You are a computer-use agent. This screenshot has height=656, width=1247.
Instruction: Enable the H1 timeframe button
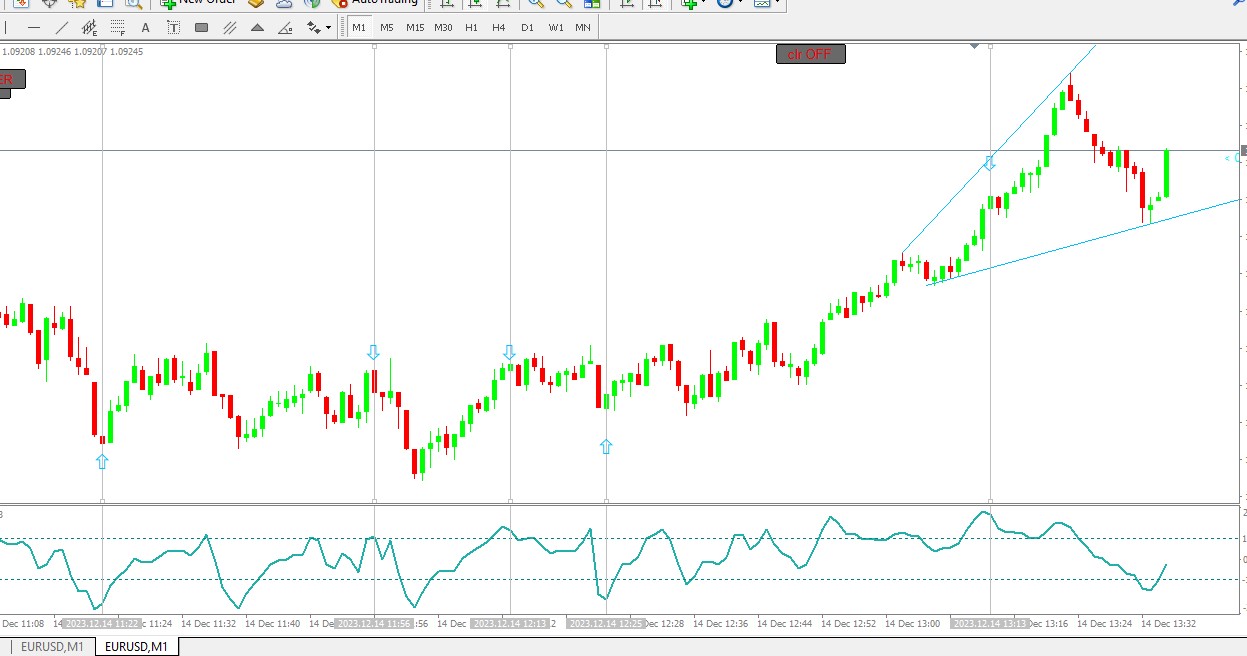pos(471,27)
